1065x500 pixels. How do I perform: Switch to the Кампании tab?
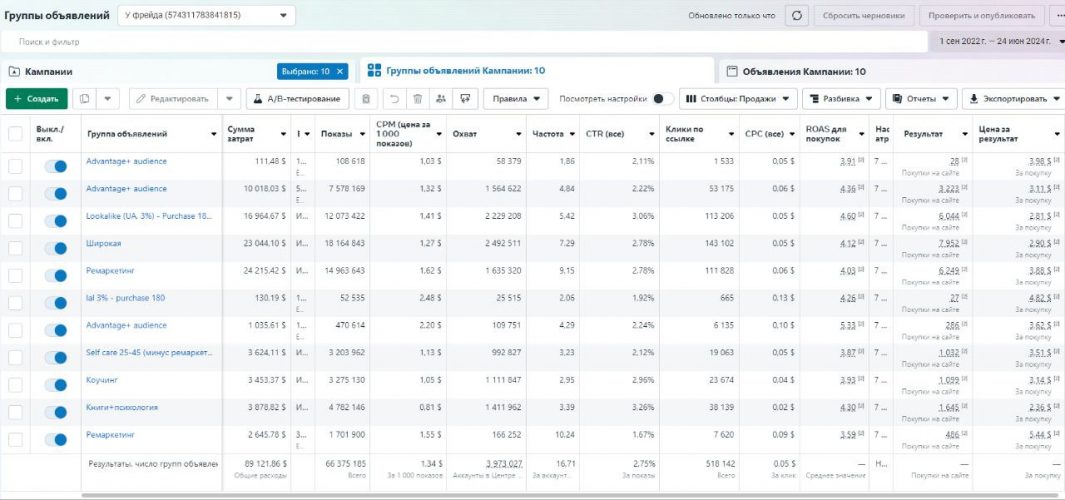click(x=40, y=72)
